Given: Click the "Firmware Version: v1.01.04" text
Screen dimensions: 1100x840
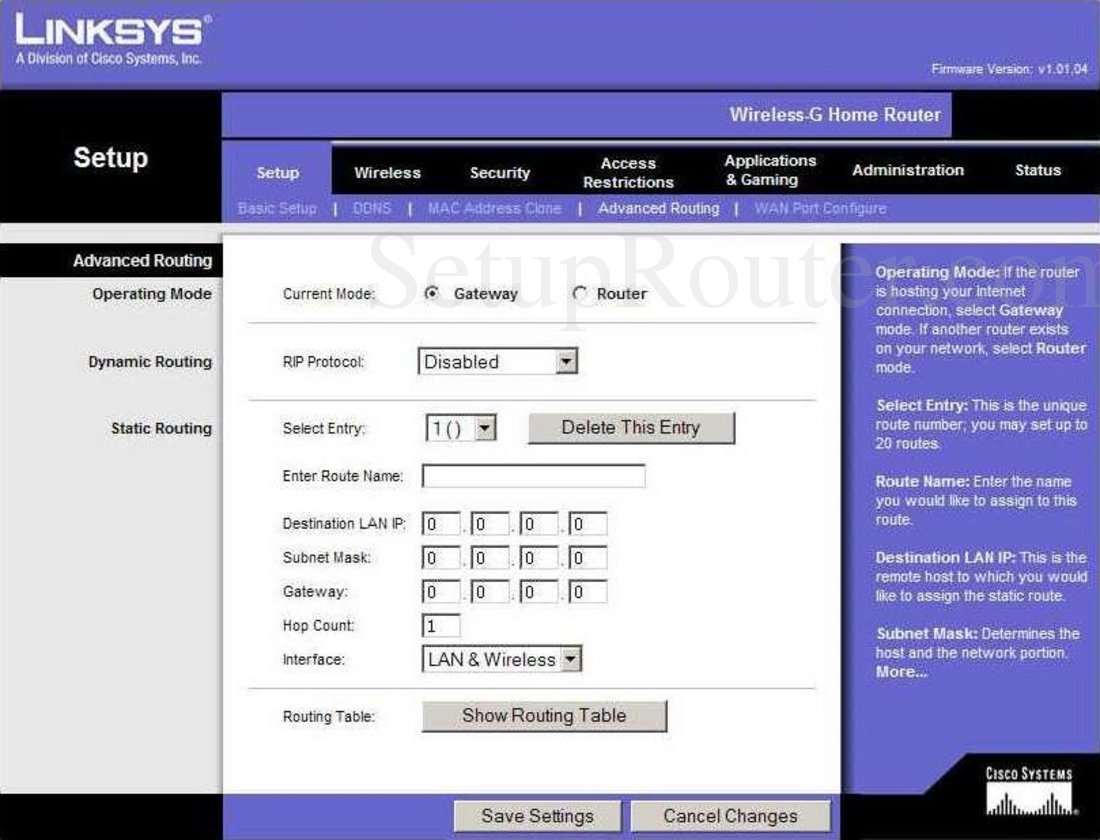Looking at the screenshot, I should (x=1010, y=69).
